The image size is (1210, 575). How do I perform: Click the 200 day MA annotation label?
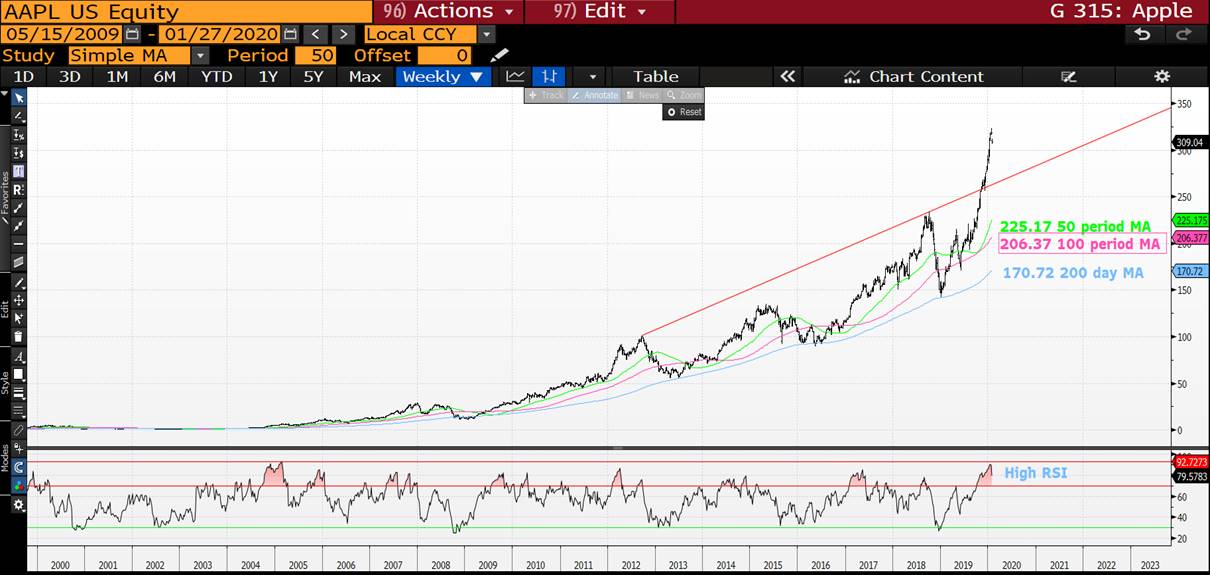click(1072, 272)
